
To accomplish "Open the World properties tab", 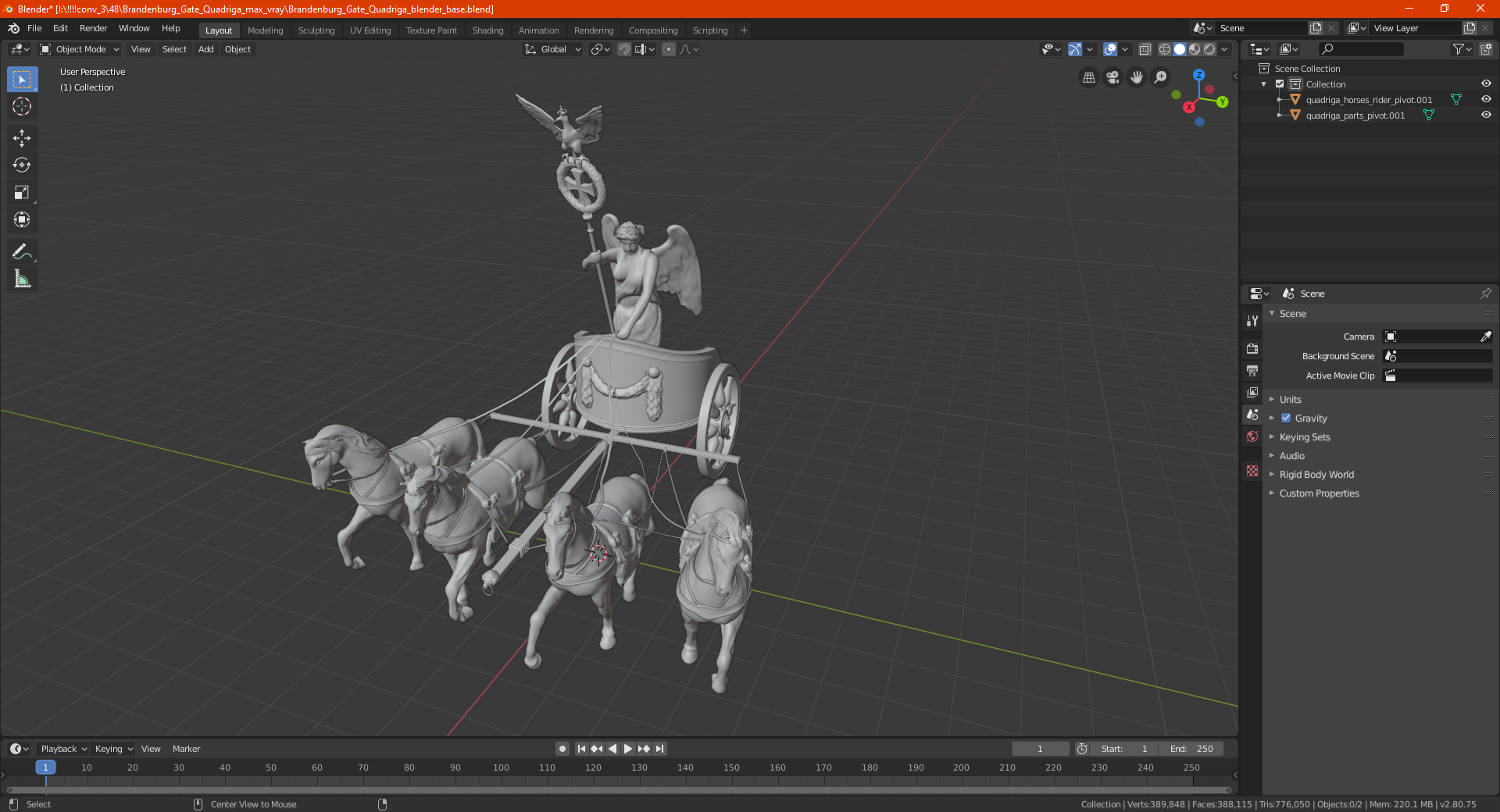I will pos(1252,436).
